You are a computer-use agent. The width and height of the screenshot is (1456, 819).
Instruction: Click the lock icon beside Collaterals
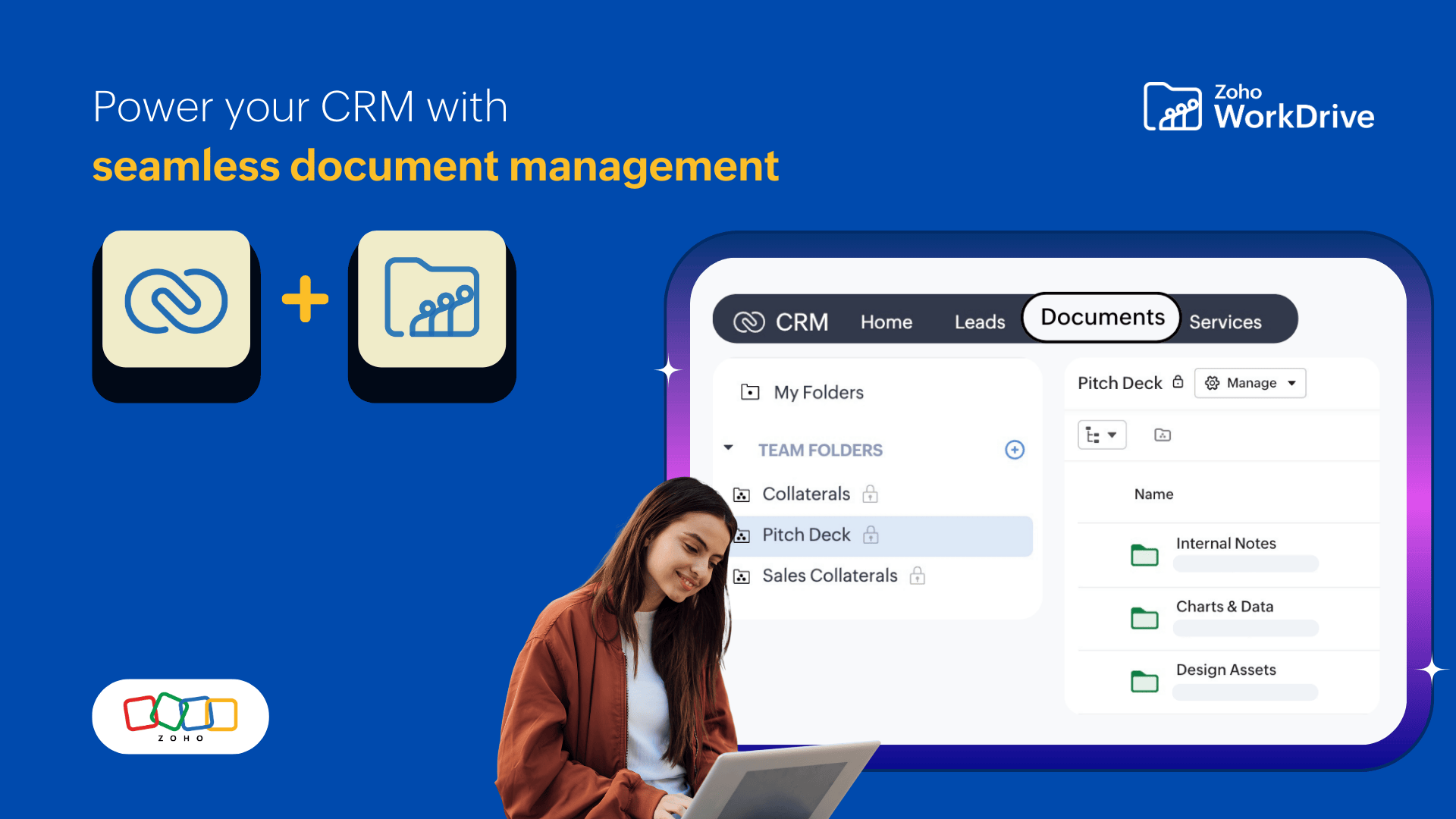pyautogui.click(x=870, y=494)
